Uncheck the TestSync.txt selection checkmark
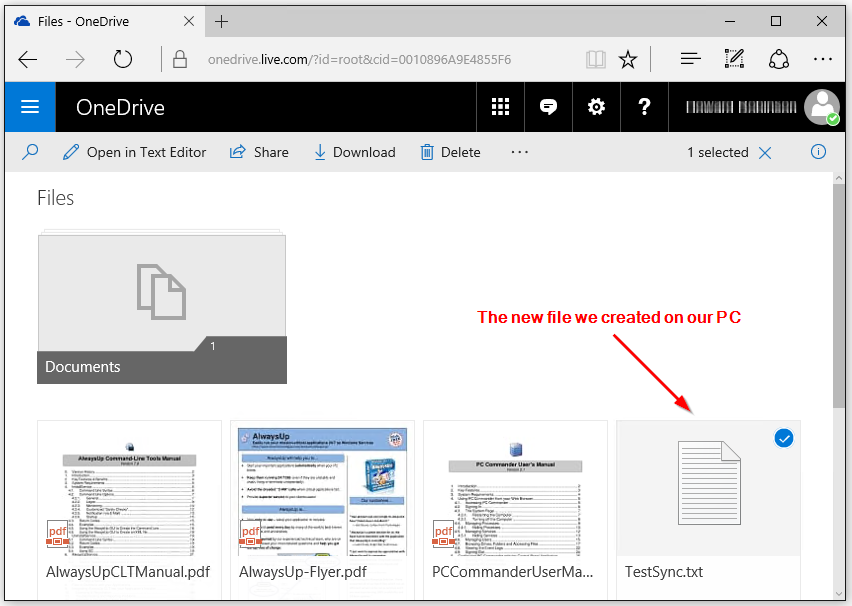 [784, 438]
